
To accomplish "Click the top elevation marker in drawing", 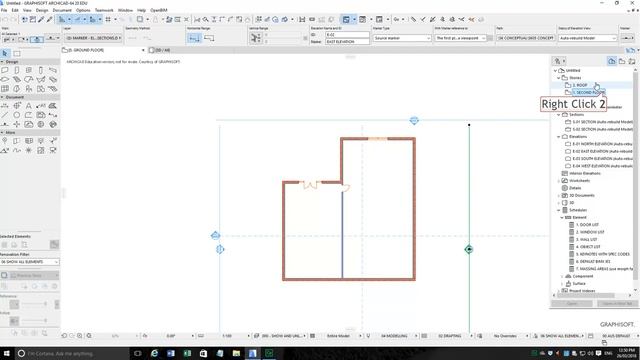I will pyautogui.click(x=414, y=120).
